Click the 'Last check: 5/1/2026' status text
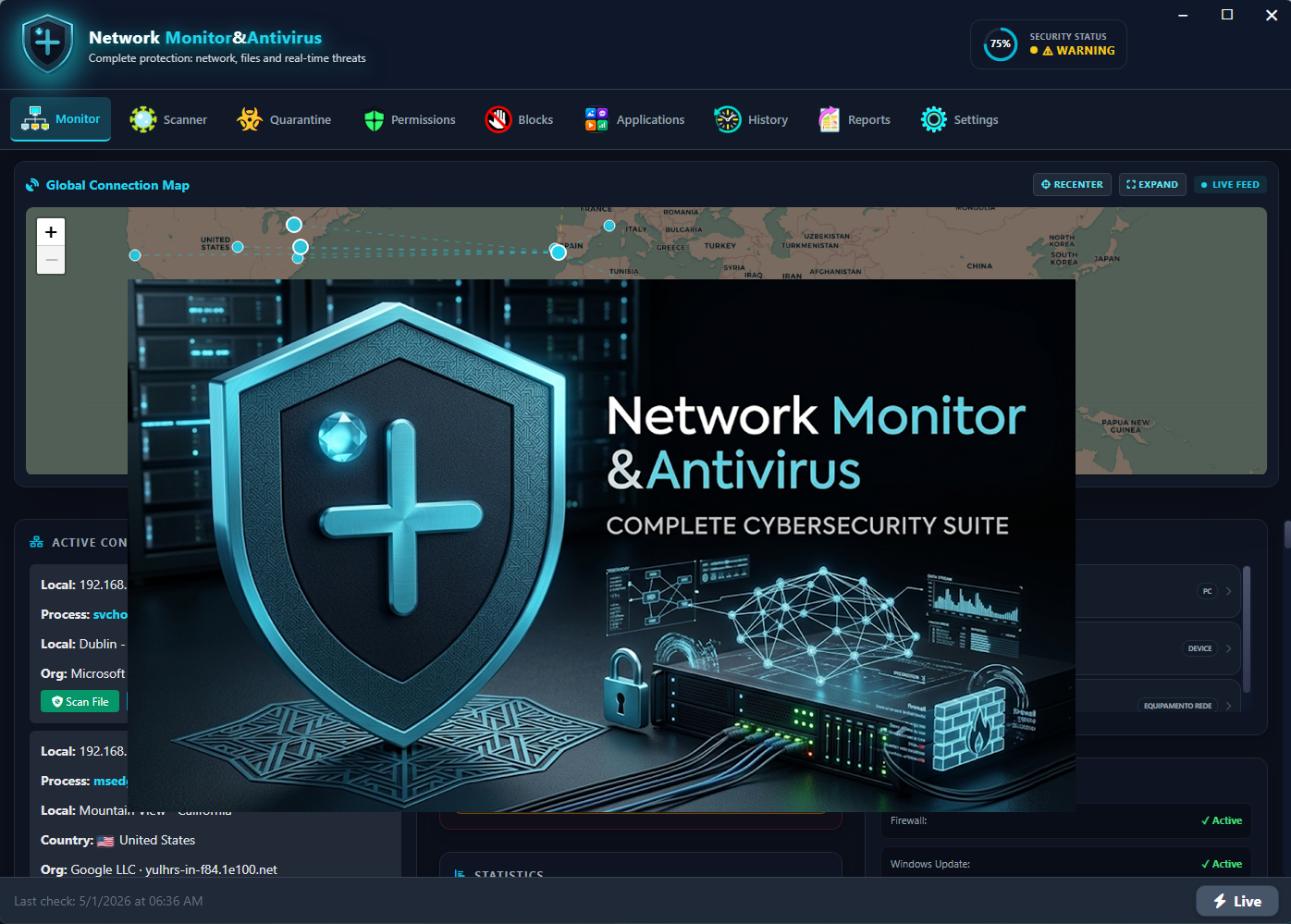 coord(108,901)
